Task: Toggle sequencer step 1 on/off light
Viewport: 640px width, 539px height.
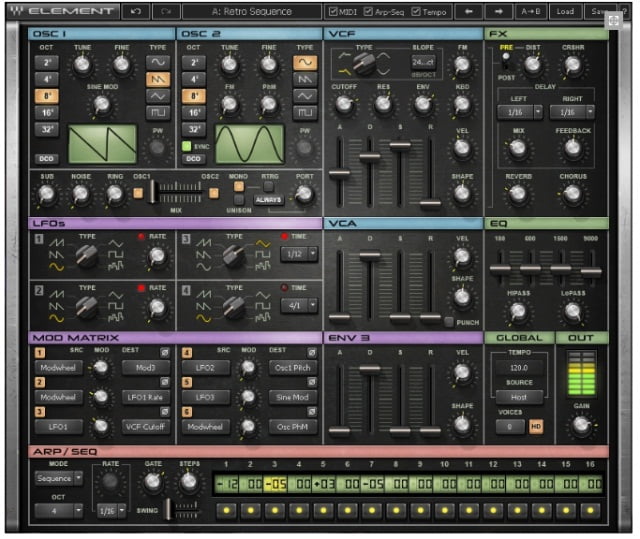Action: tap(227, 510)
